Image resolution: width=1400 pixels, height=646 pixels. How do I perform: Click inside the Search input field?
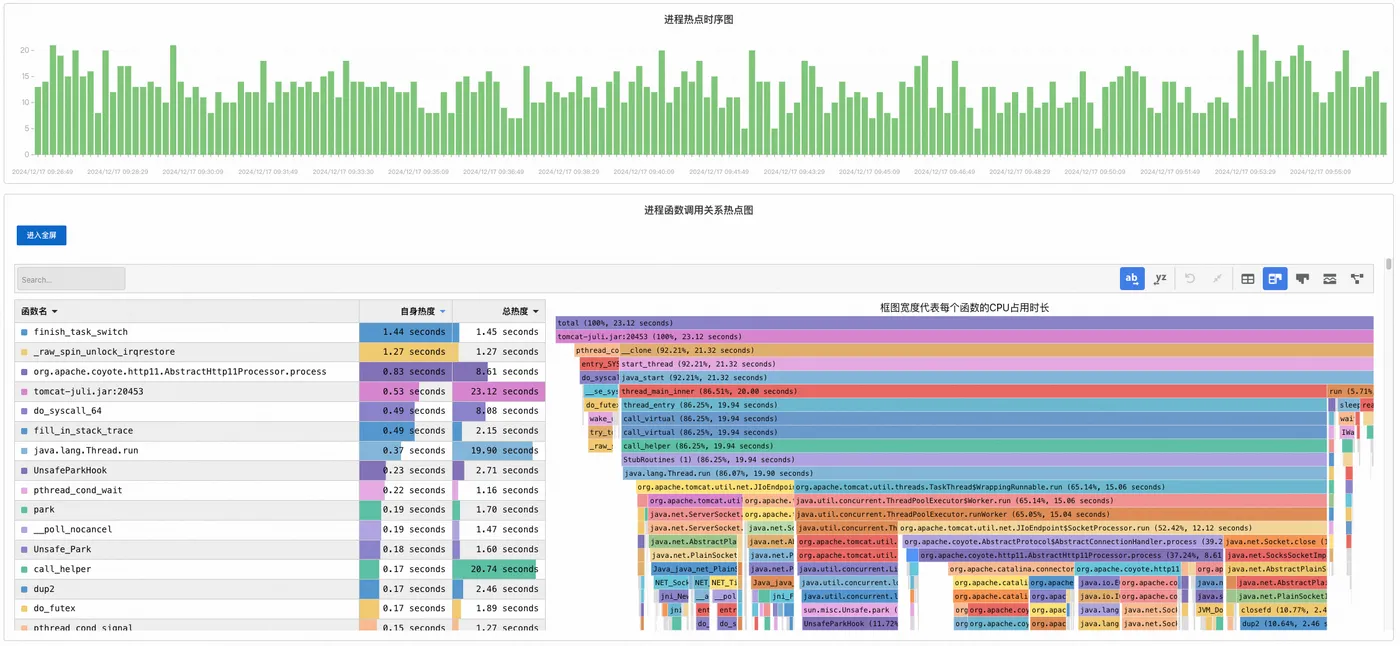[70, 279]
